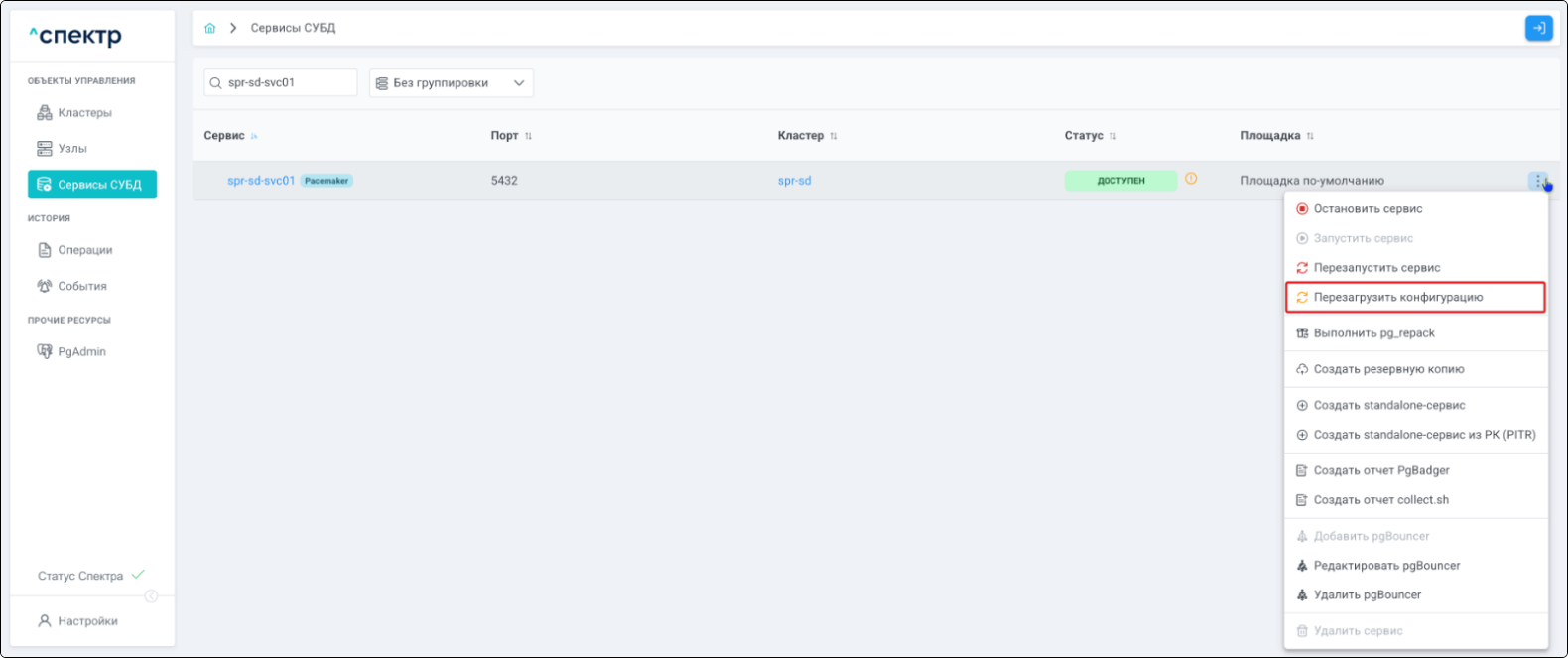
Task: Click the home icon in breadcrumb
Action: point(209,28)
